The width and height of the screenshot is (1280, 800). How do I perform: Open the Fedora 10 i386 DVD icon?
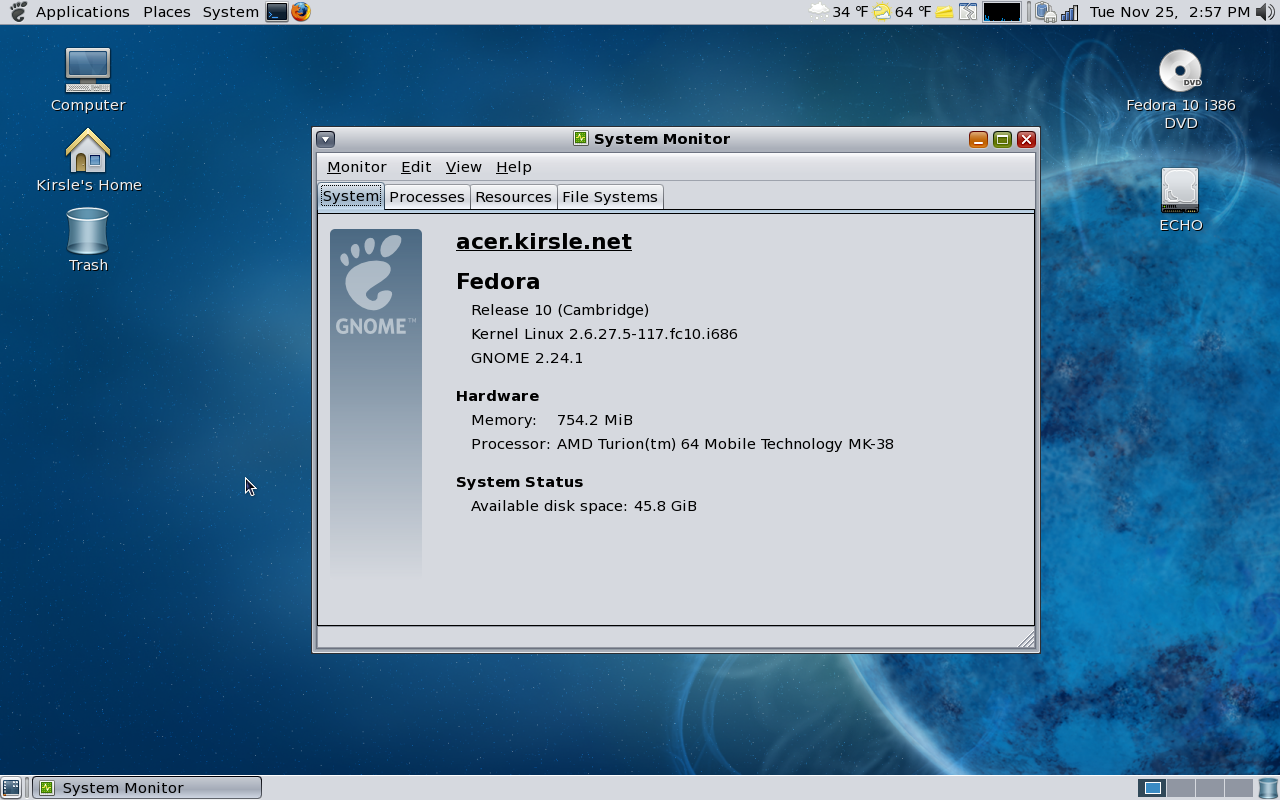(1180, 70)
